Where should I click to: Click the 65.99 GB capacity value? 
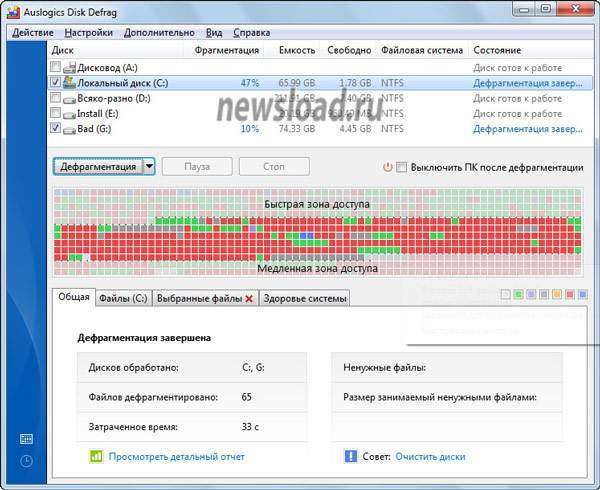pyautogui.click(x=297, y=83)
